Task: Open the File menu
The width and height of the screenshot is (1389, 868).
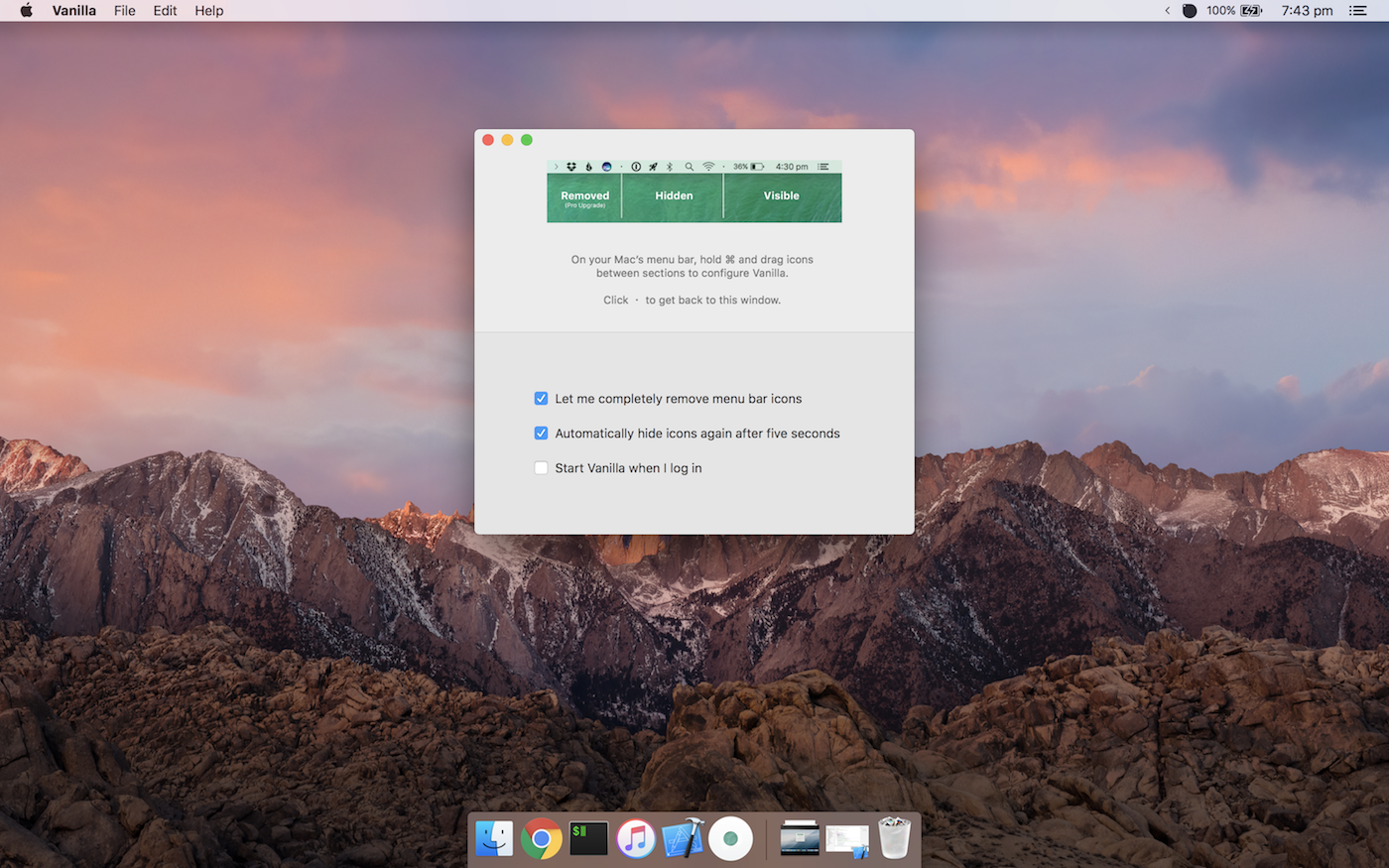Action: (125, 11)
